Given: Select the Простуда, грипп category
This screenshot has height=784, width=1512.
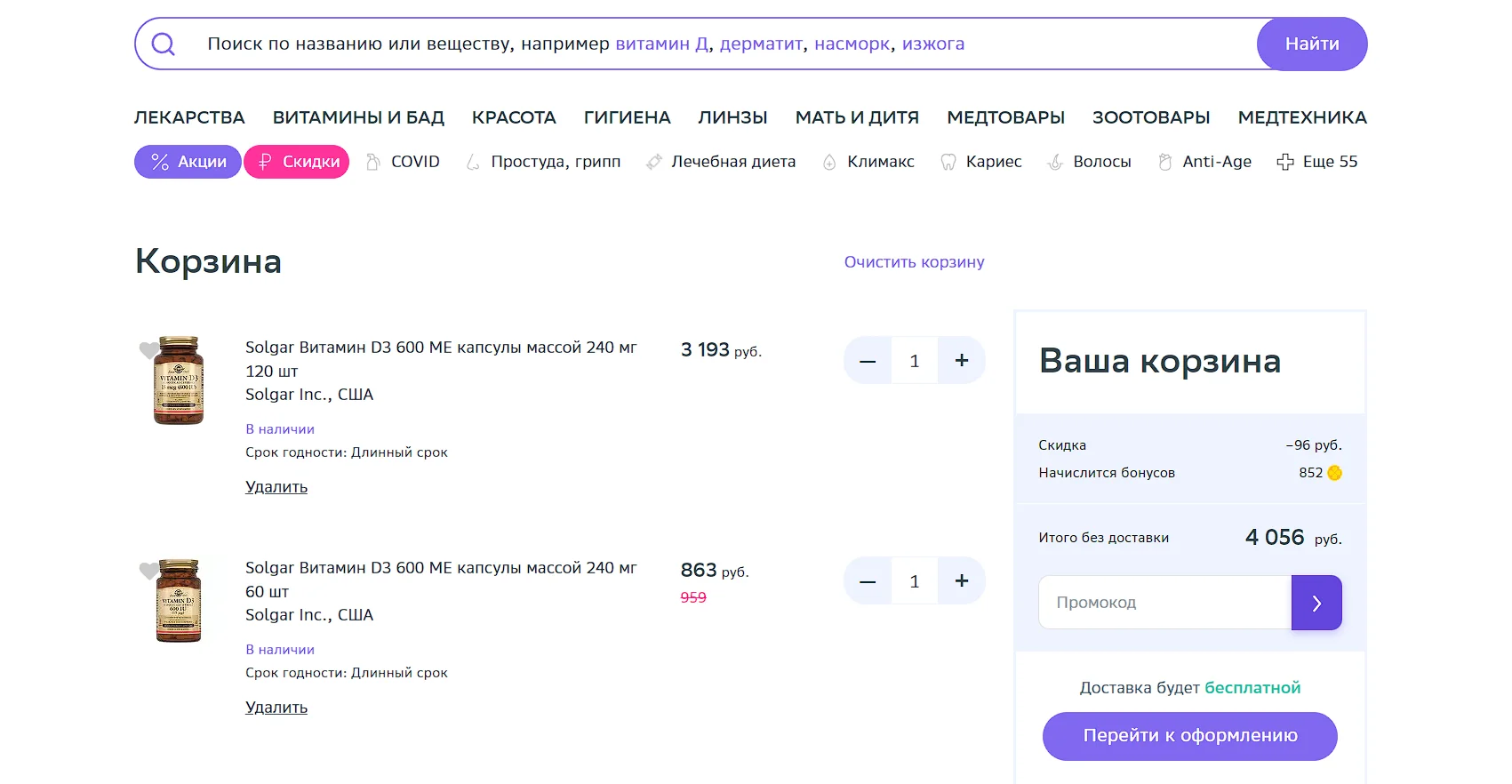Looking at the screenshot, I should 543,162.
